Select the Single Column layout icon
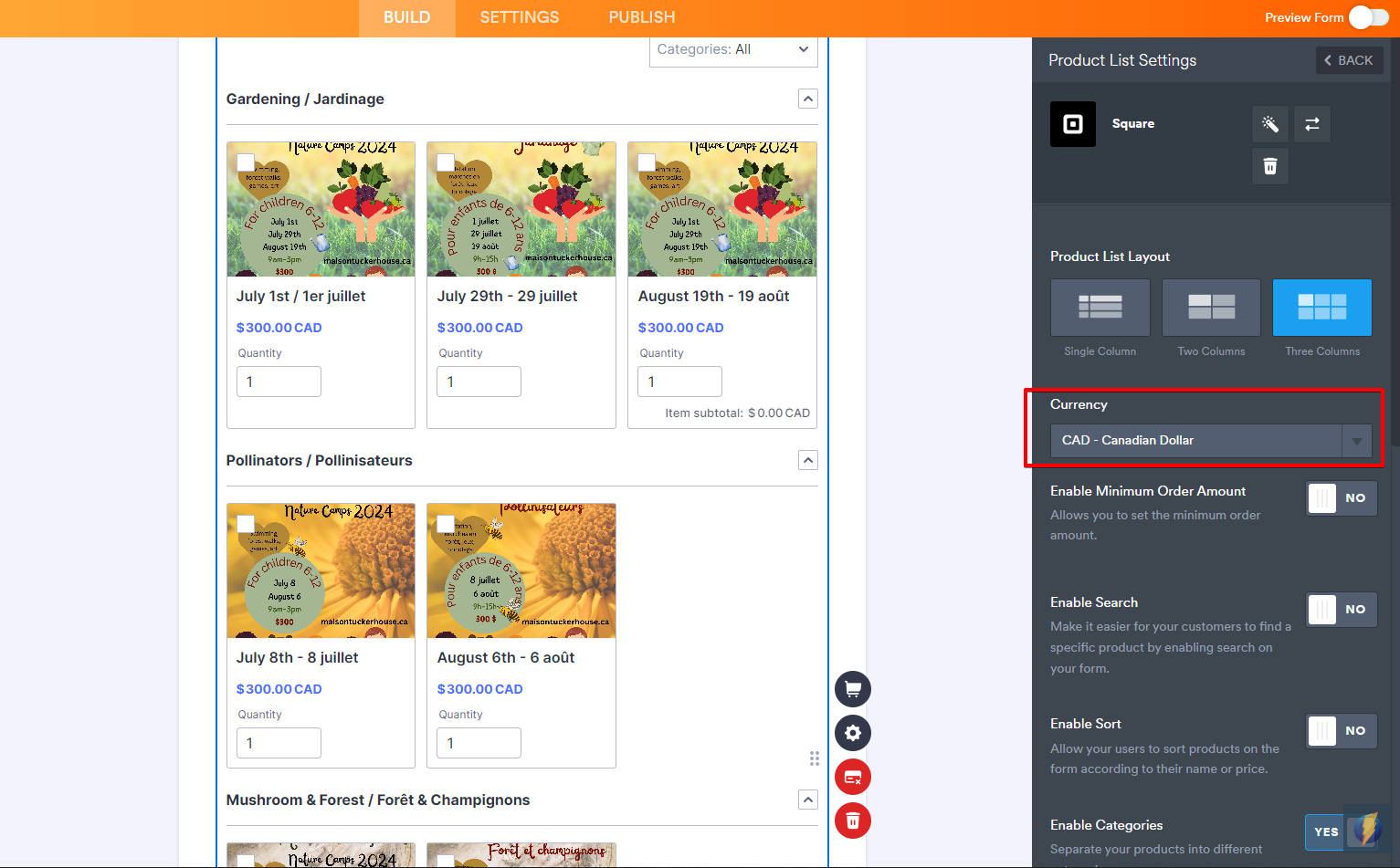Viewport: 1400px width, 868px height. click(x=1100, y=308)
